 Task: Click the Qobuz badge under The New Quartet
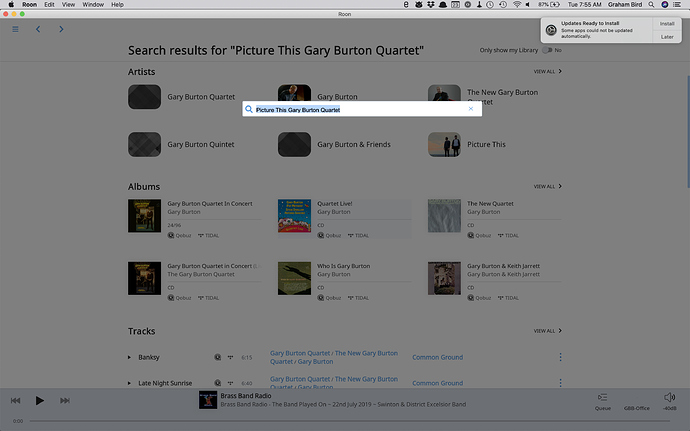(479, 236)
